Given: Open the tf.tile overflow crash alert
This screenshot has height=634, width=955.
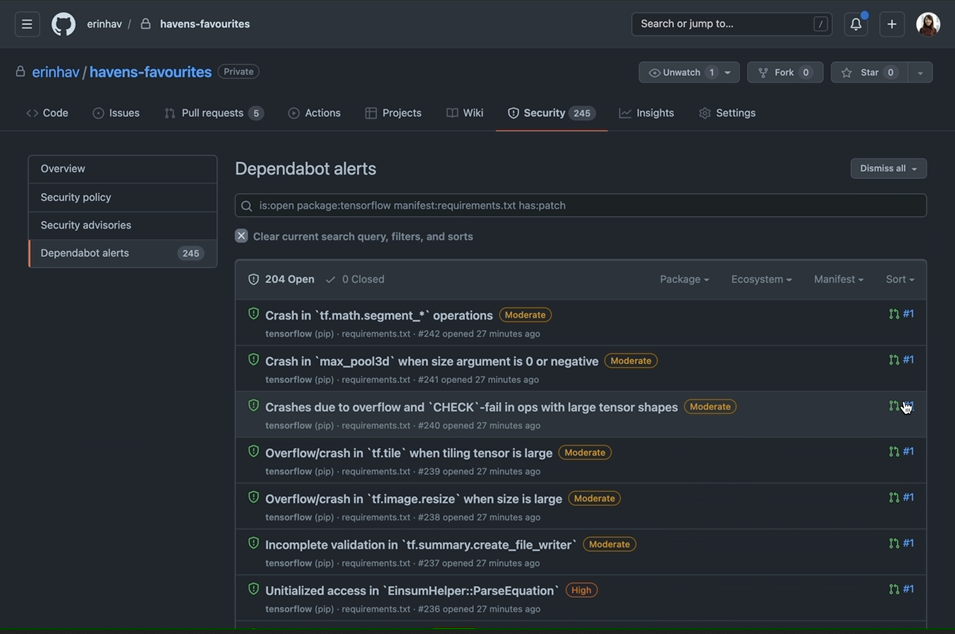Looking at the screenshot, I should coord(408,453).
